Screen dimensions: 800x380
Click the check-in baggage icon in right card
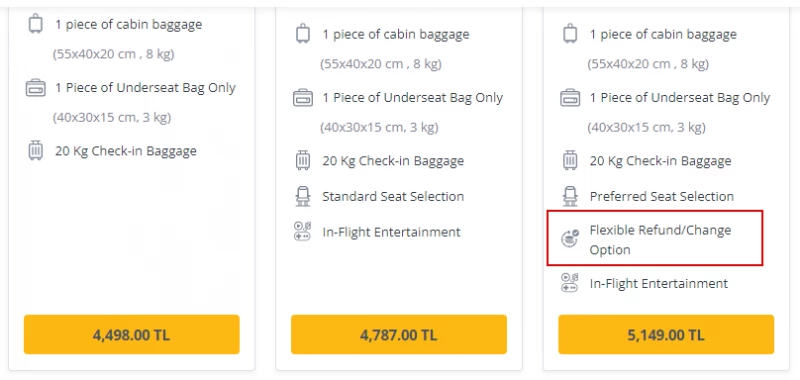[x=570, y=161]
